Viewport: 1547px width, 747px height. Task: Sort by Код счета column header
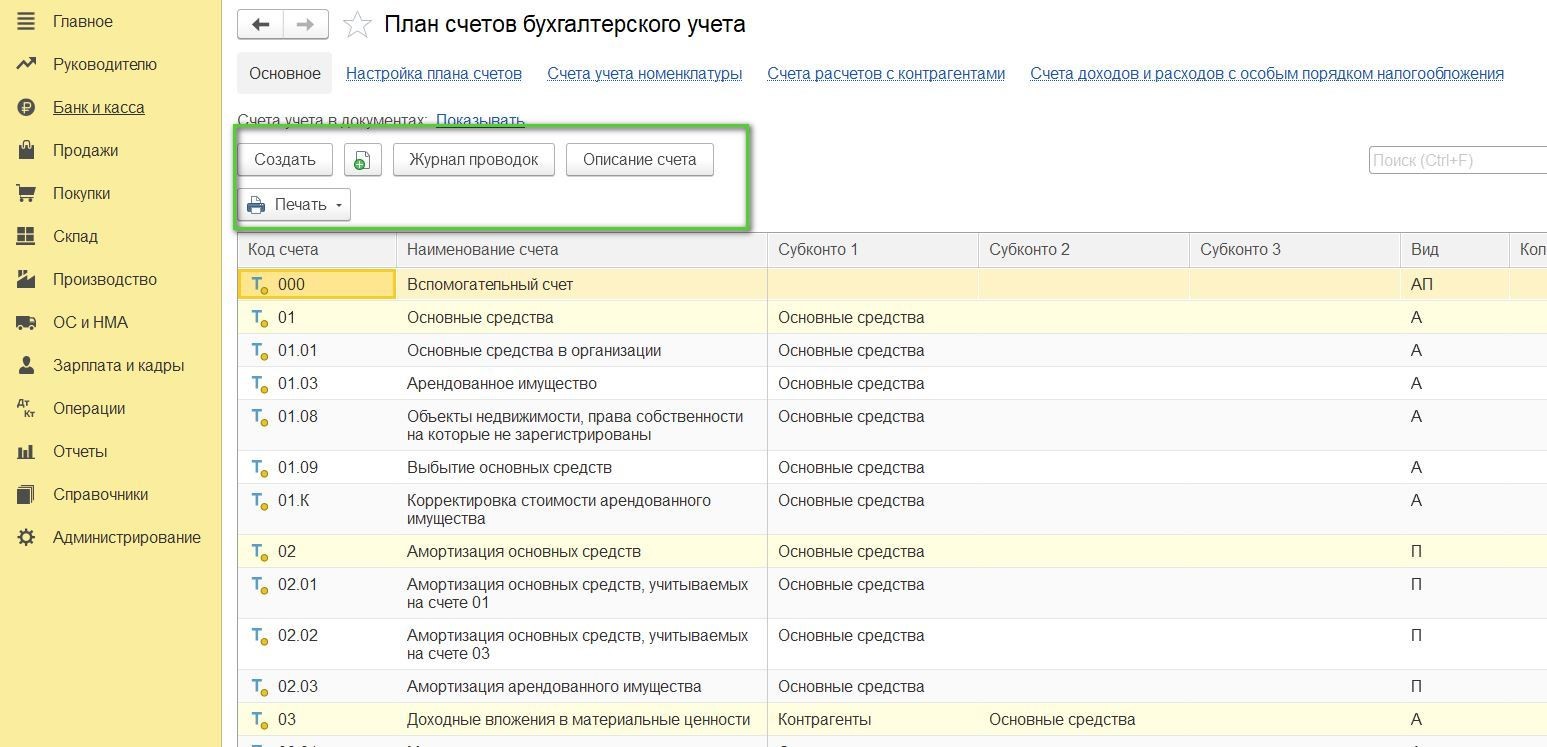click(x=283, y=250)
